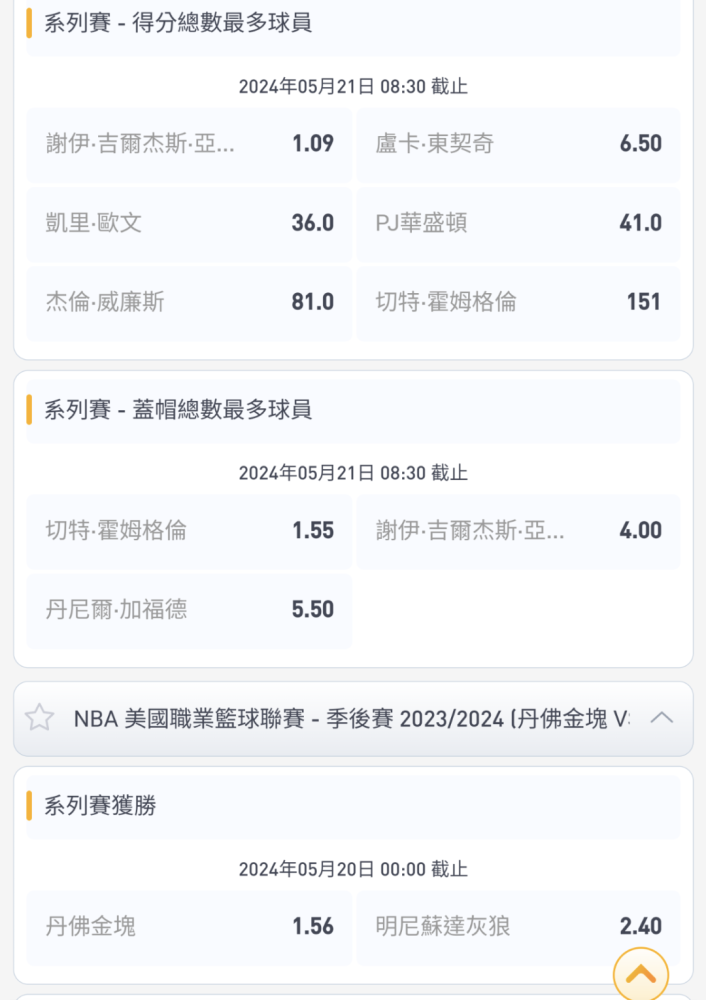Select 謝伊·吉爾杰斯·亞 odds 1.09 for top scorer
This screenshot has height=1000, width=706.
189,144
